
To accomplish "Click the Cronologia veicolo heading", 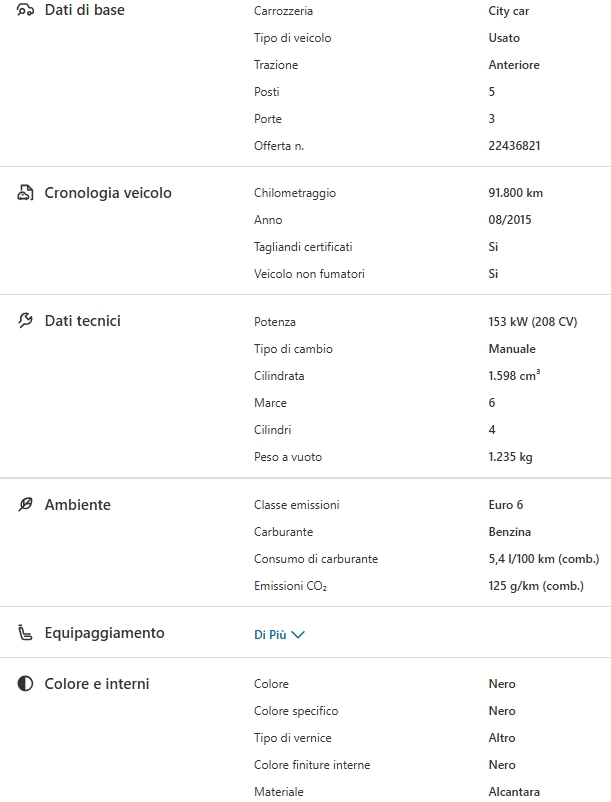I will point(108,193).
